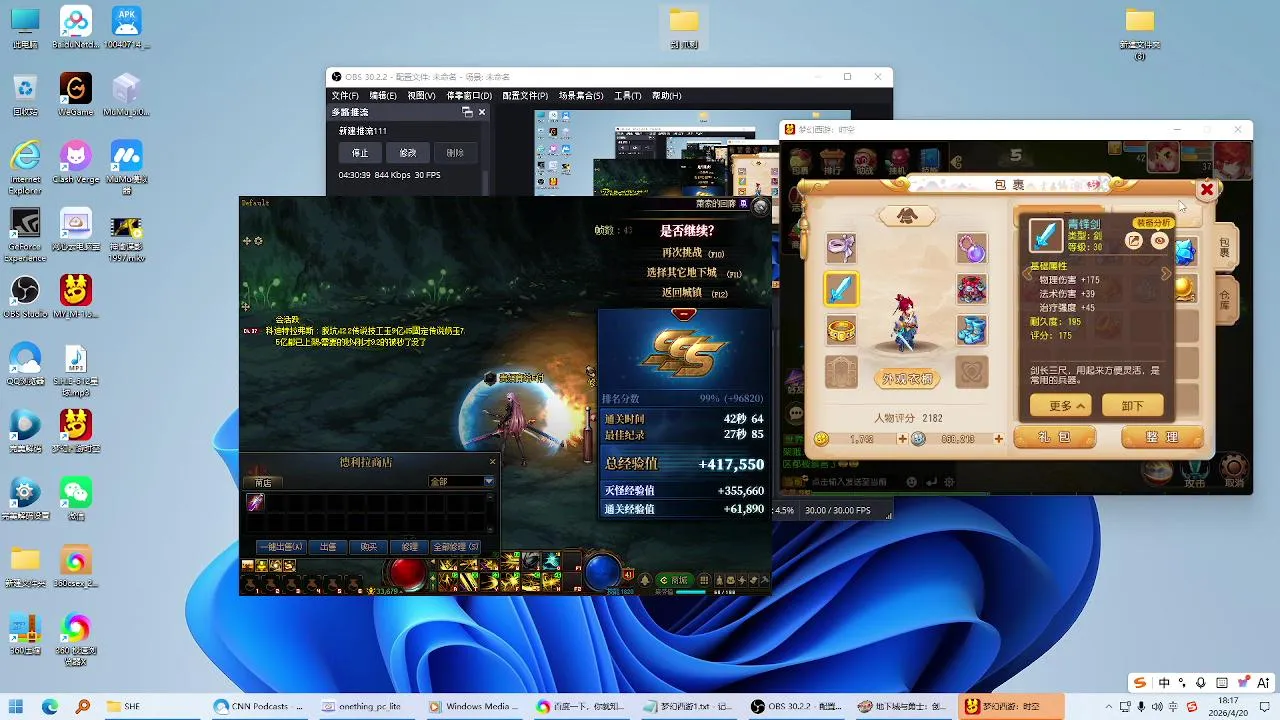1280x720 pixels.
Task: Click the share icon on sword tooltip
Action: 1134,241
